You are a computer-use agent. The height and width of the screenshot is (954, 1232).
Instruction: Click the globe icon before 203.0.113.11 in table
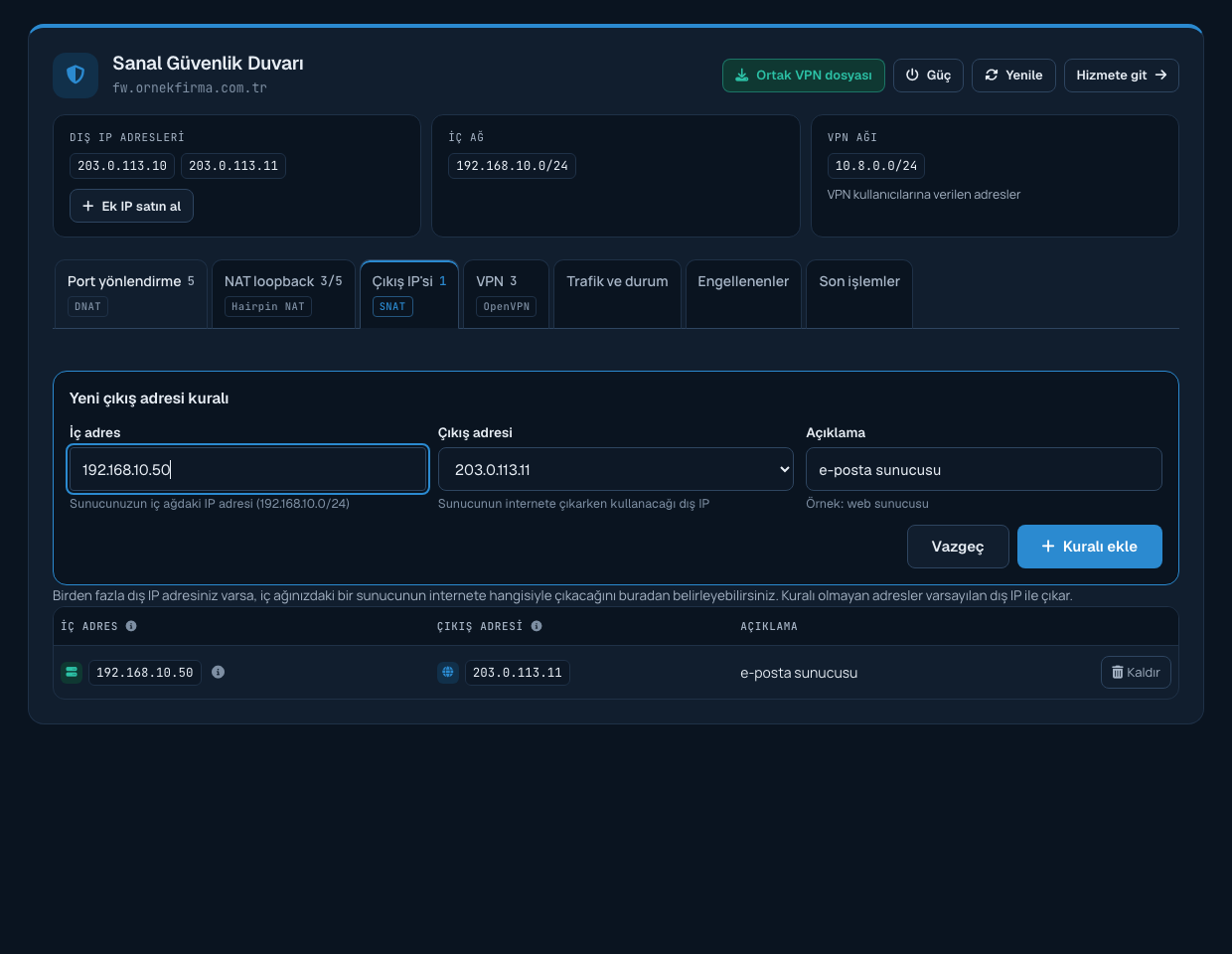coord(448,673)
